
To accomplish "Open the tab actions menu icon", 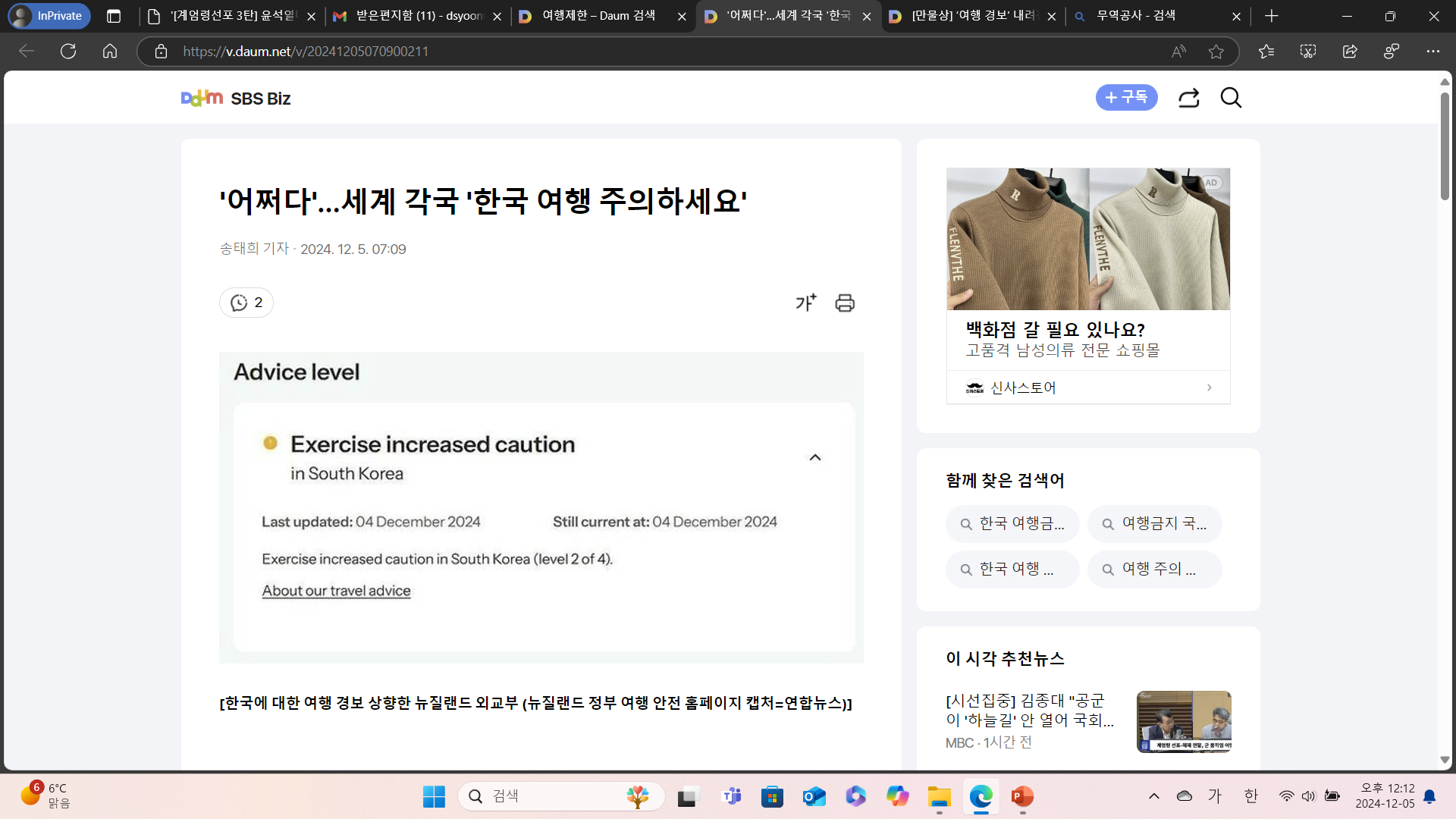I will [x=114, y=16].
